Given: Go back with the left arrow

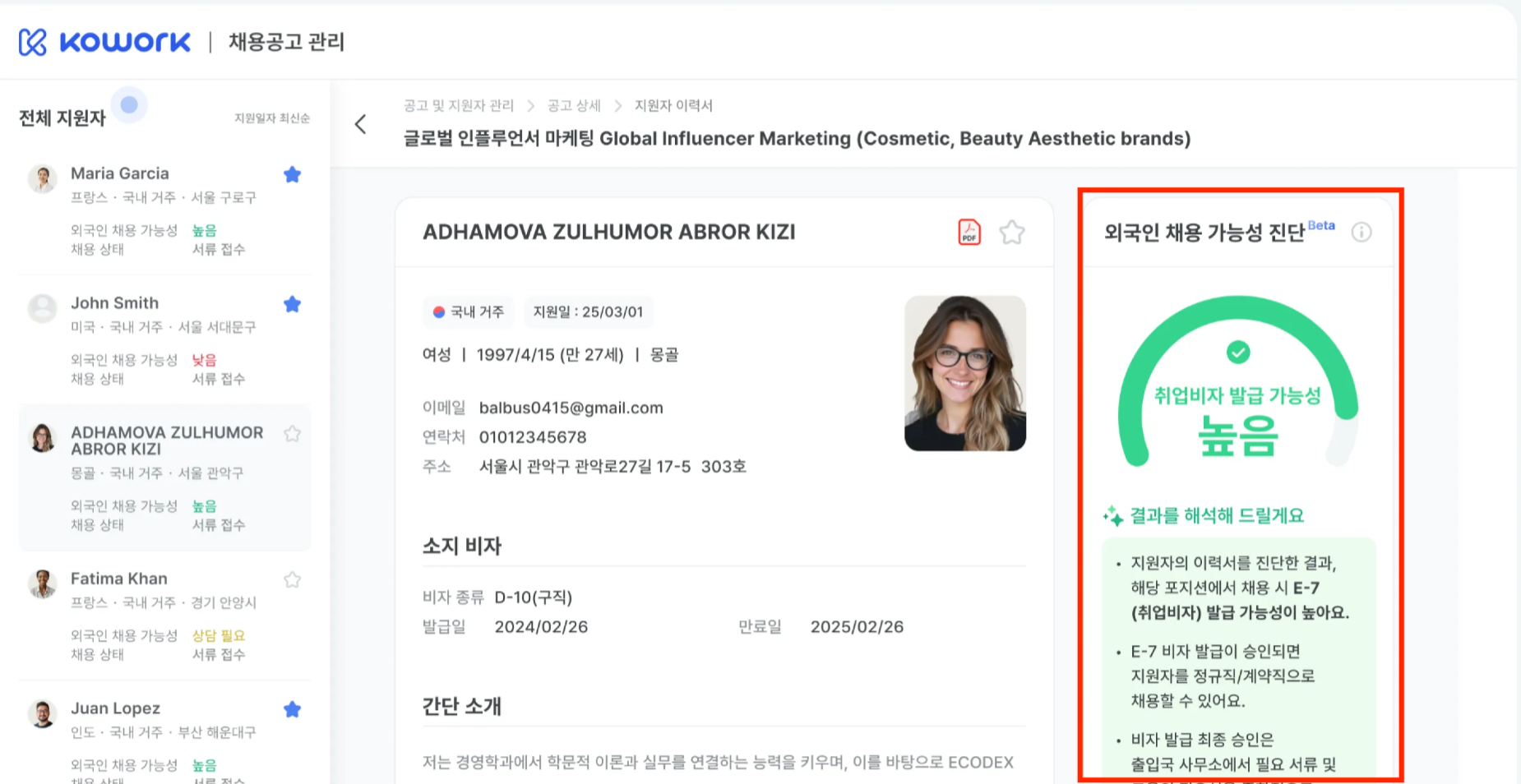Looking at the screenshot, I should pos(360,124).
